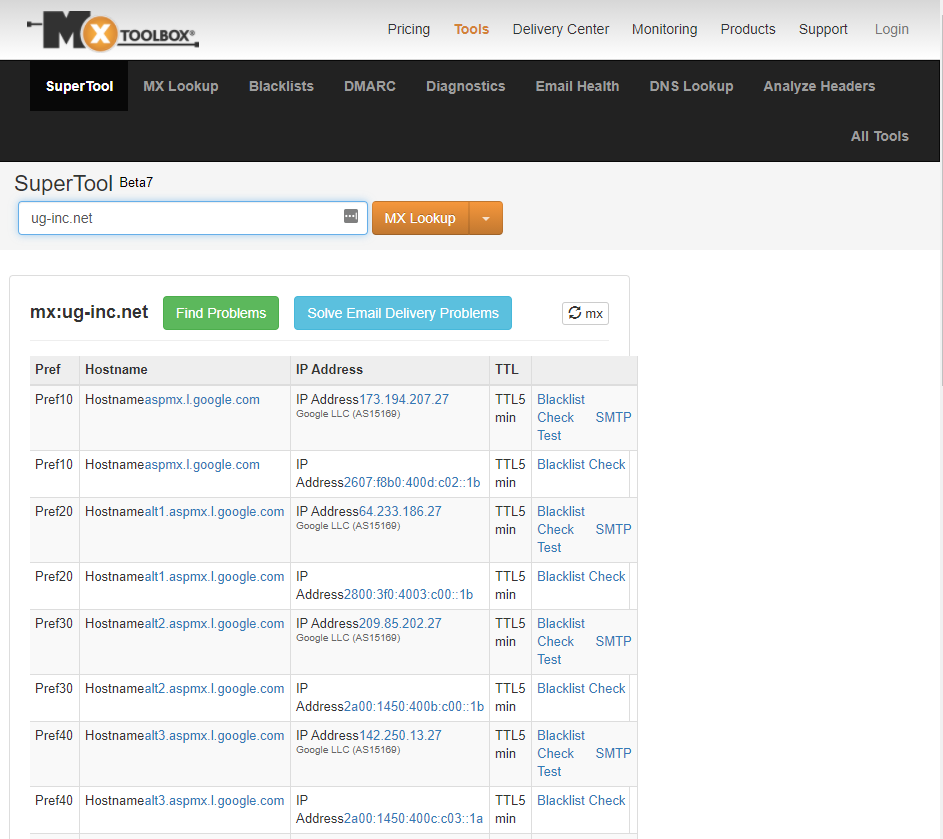Click Blacklist Check for 2a00:1450:400b:c00::1b row
Image resolution: width=943 pixels, height=839 pixels.
point(581,688)
